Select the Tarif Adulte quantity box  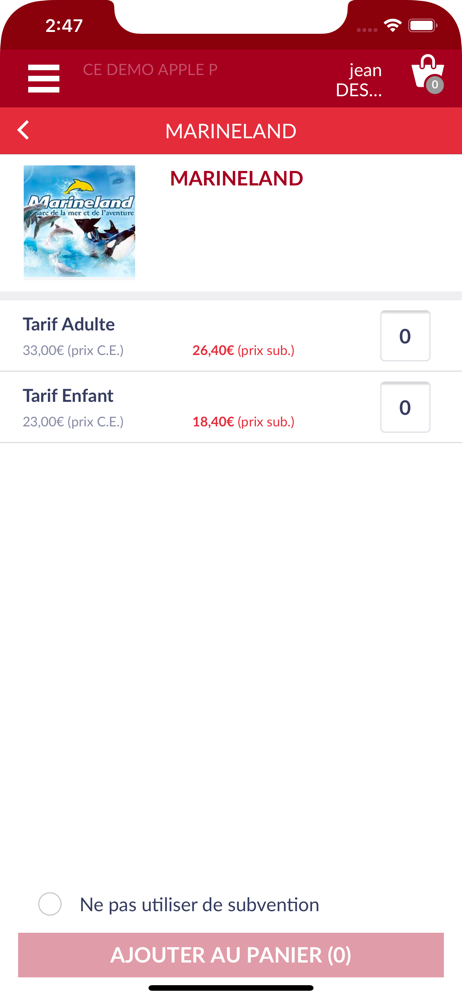click(405, 335)
